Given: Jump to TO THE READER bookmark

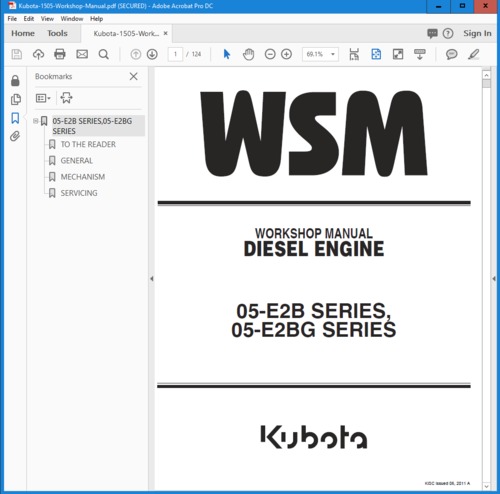Looking at the screenshot, I should (88, 144).
